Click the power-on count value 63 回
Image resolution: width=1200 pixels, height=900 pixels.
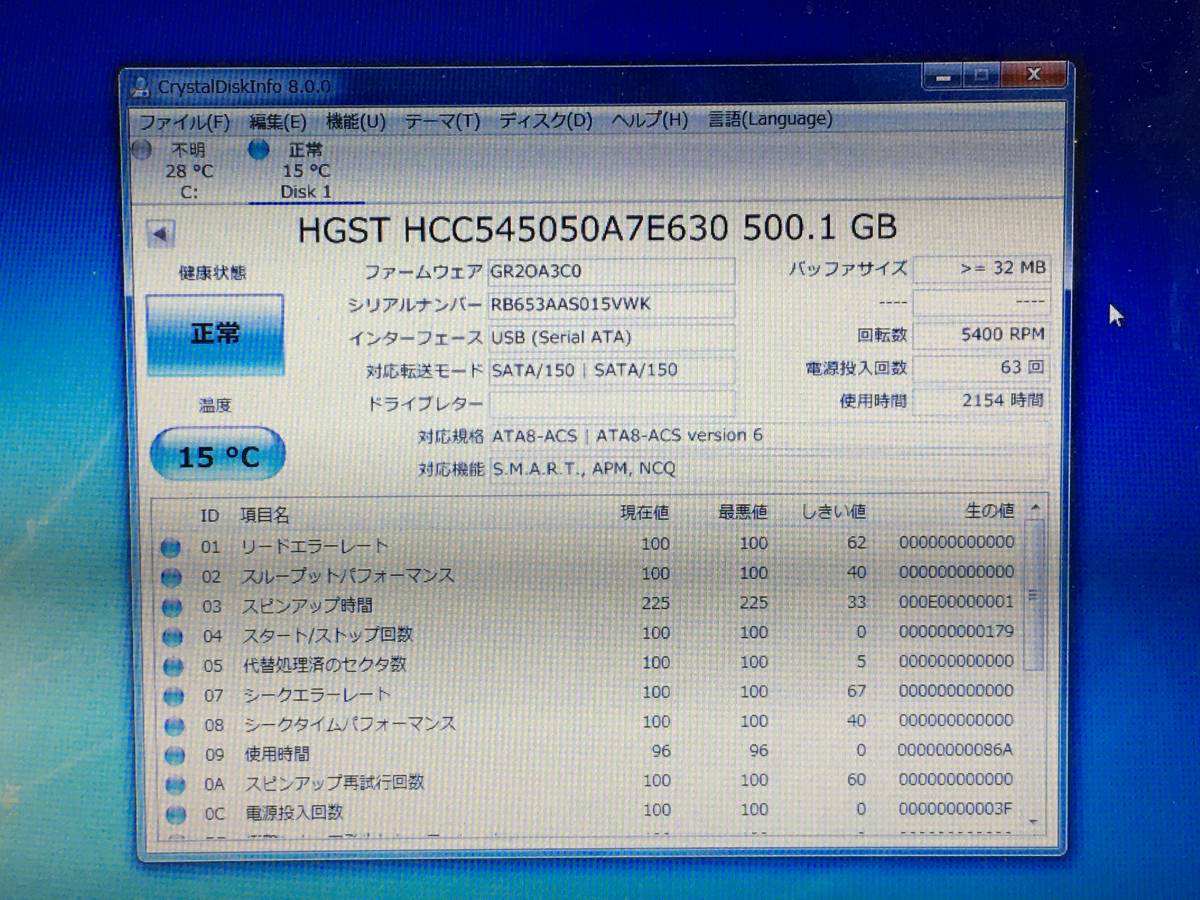[981, 368]
